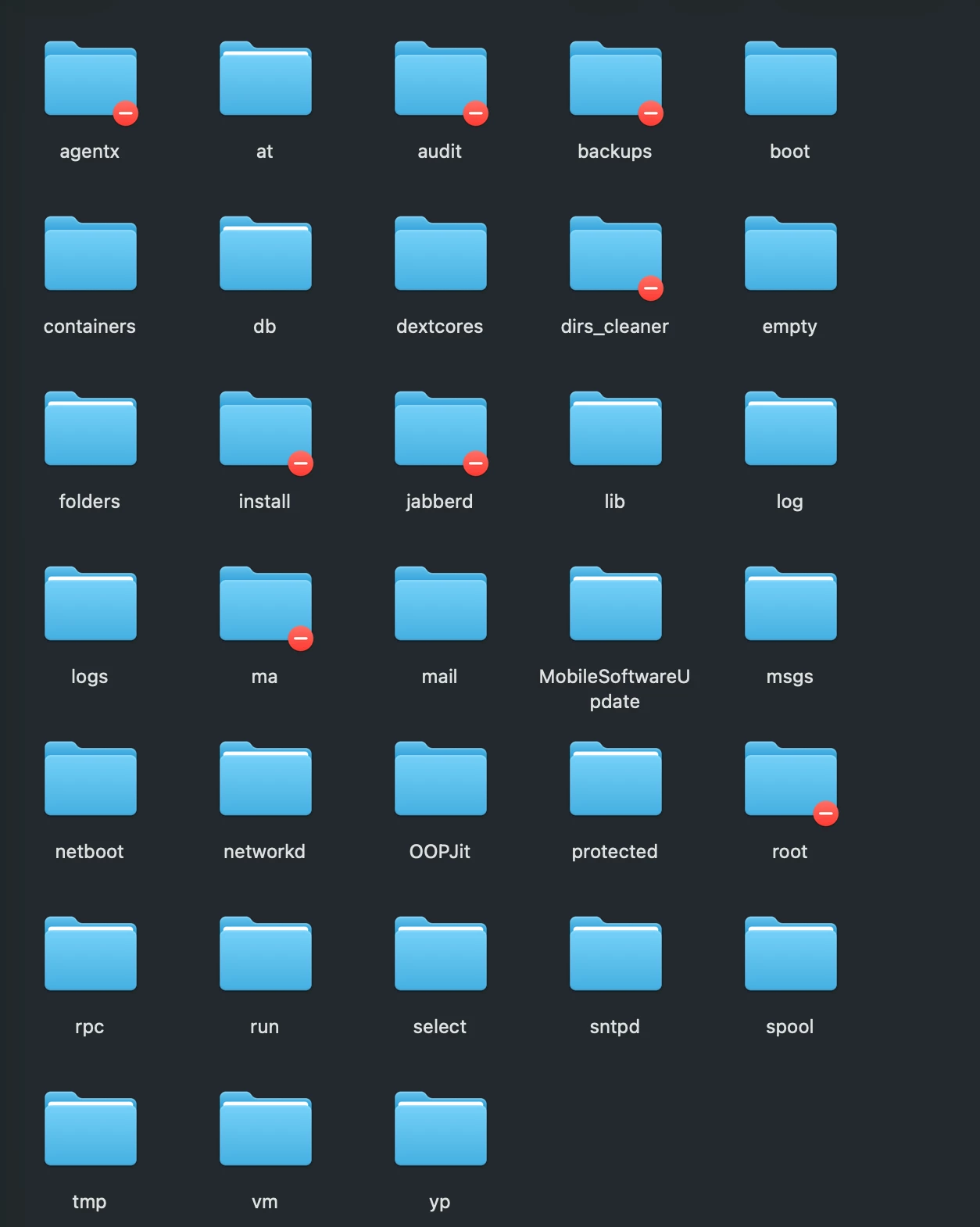The height and width of the screenshot is (1227, 980).
Task: Click the log folder icon
Action: 791,428
